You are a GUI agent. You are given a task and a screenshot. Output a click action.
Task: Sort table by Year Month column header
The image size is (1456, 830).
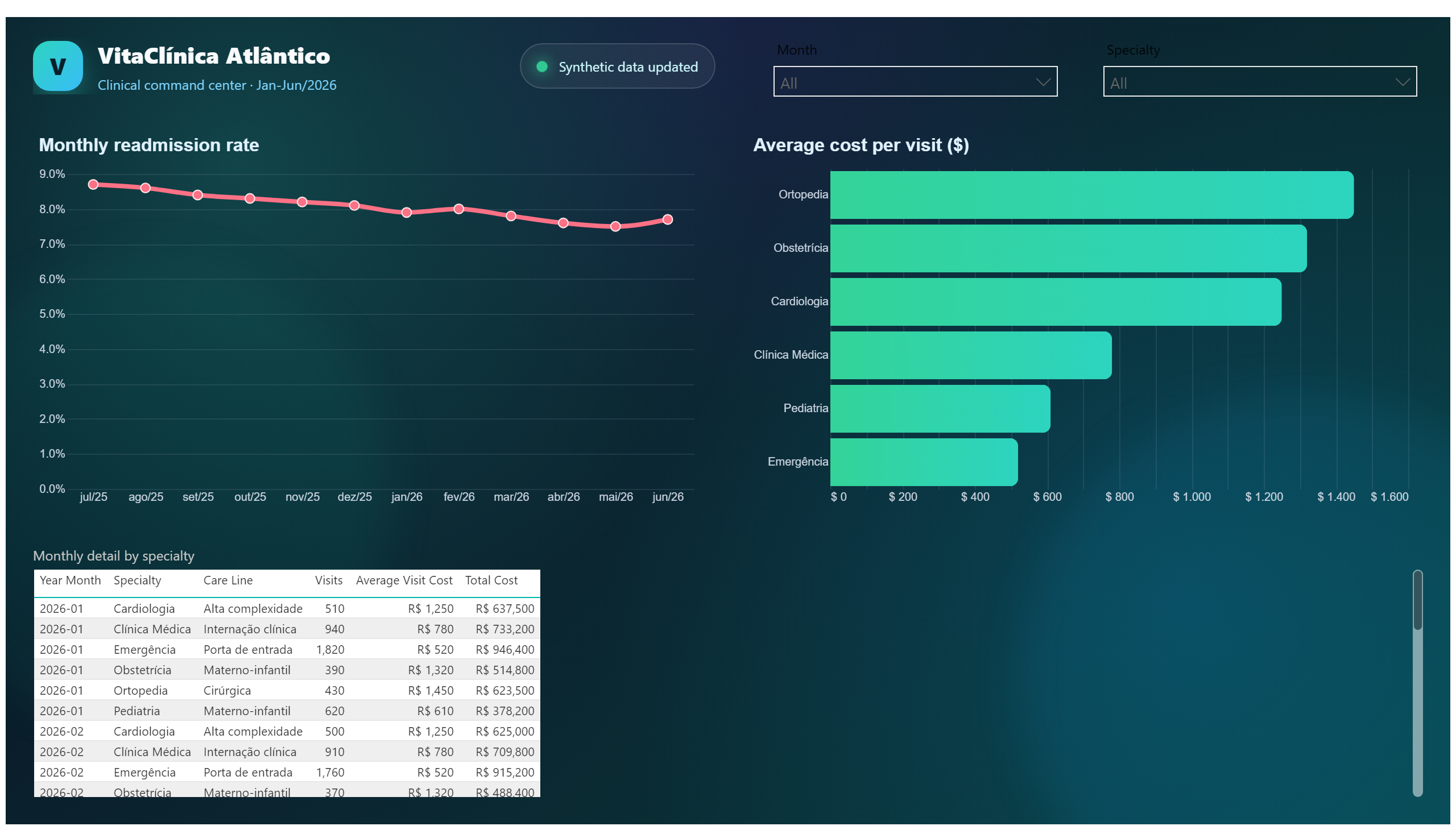tap(69, 580)
